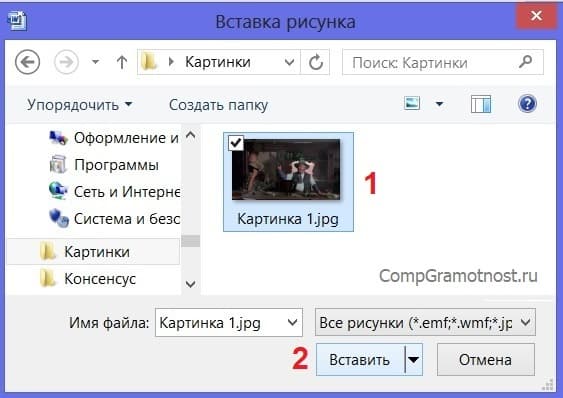This screenshot has height=398, width=563.
Task: Open the Все рисунки file type dropdown
Action: tap(425, 322)
